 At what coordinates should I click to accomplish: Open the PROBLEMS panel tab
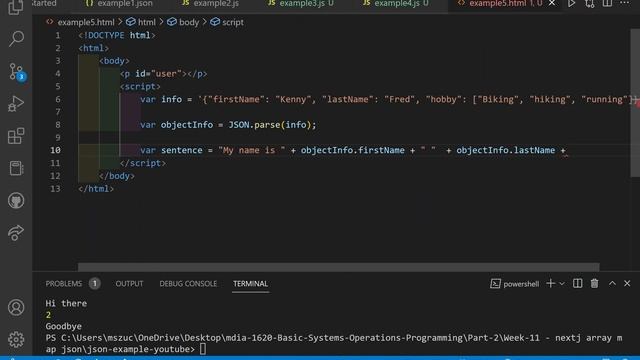coord(64,284)
